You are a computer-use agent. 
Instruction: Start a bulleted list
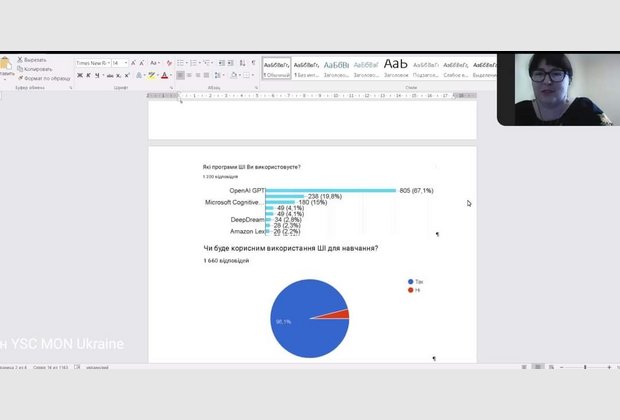(181, 62)
